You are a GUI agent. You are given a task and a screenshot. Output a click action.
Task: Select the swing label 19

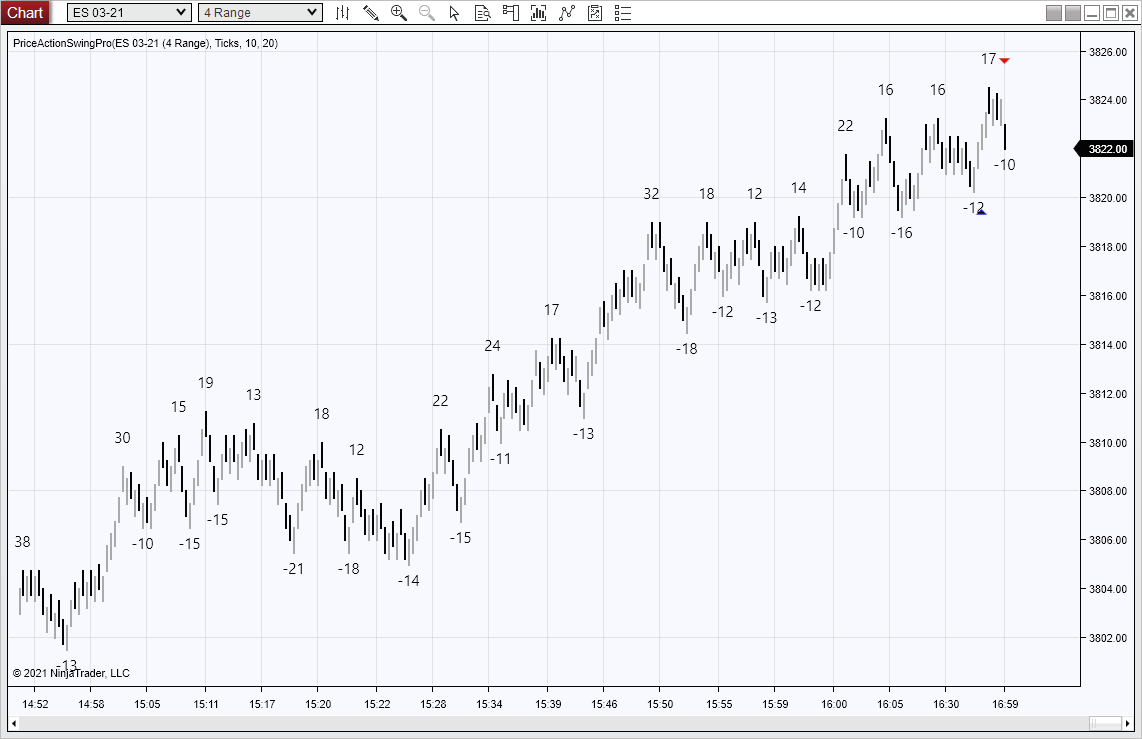(205, 382)
